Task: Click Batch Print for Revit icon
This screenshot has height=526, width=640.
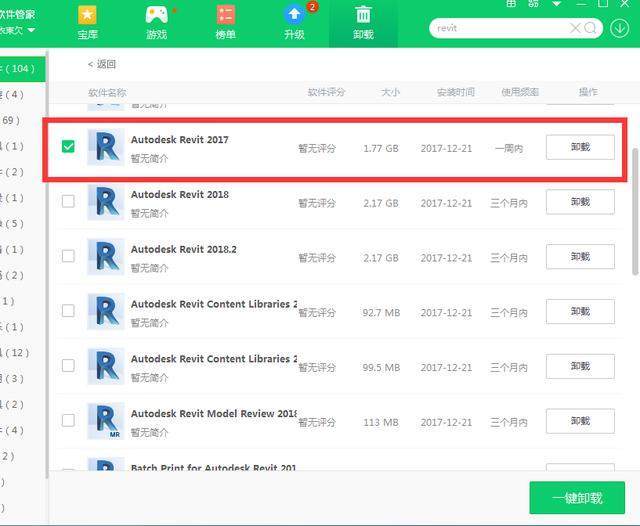Action: [106, 464]
